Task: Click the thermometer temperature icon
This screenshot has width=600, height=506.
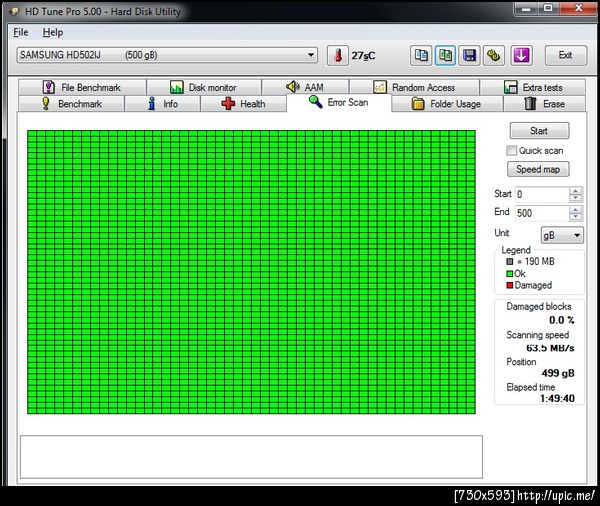Action: pyautogui.click(x=338, y=55)
